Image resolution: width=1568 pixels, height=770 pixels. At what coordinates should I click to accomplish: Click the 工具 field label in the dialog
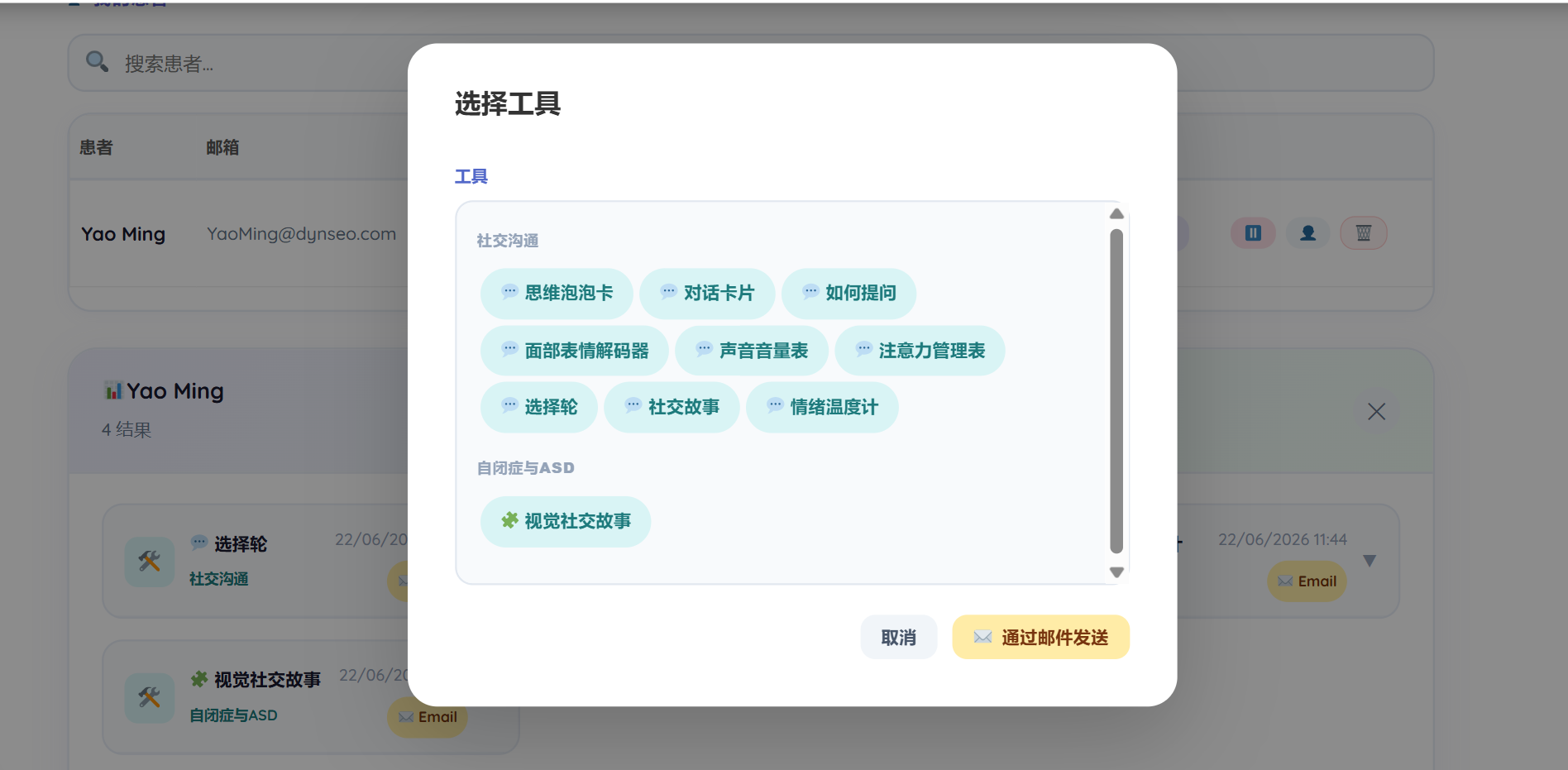pyautogui.click(x=471, y=176)
